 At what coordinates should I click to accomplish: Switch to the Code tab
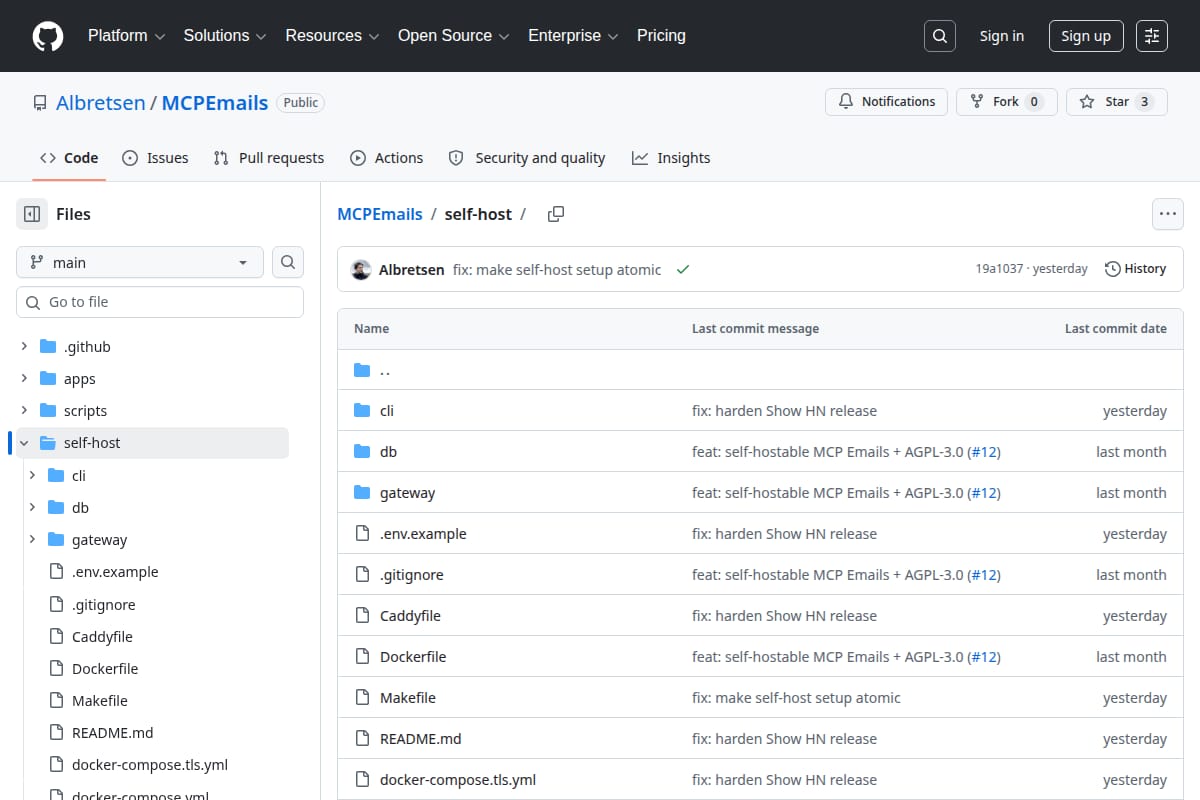tap(69, 158)
